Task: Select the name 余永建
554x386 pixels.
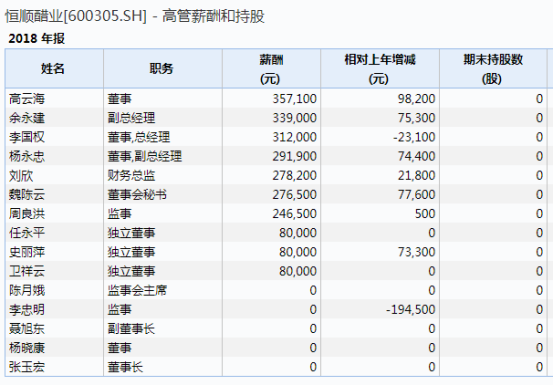Action: pyautogui.click(x=27, y=118)
